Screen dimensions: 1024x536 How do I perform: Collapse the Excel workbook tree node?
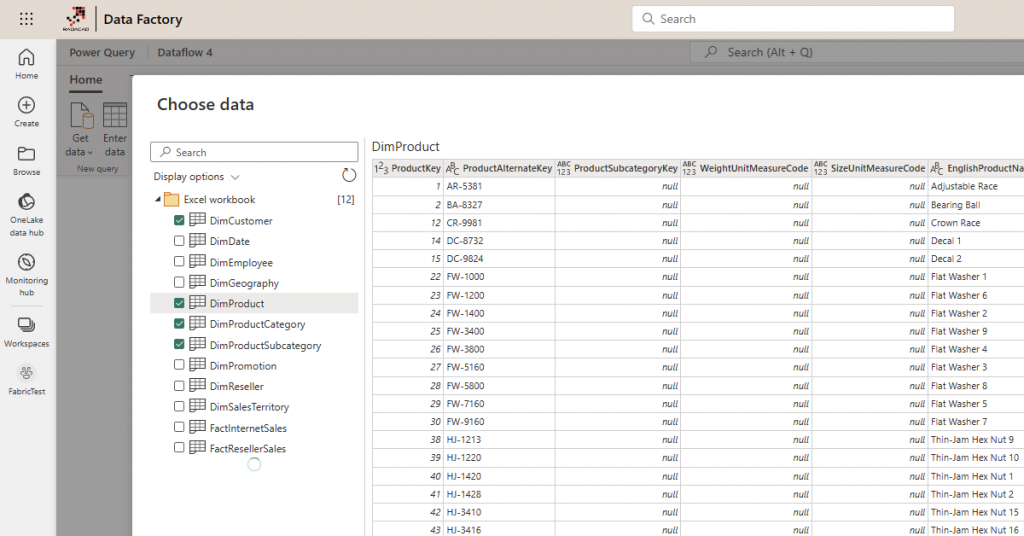158,200
